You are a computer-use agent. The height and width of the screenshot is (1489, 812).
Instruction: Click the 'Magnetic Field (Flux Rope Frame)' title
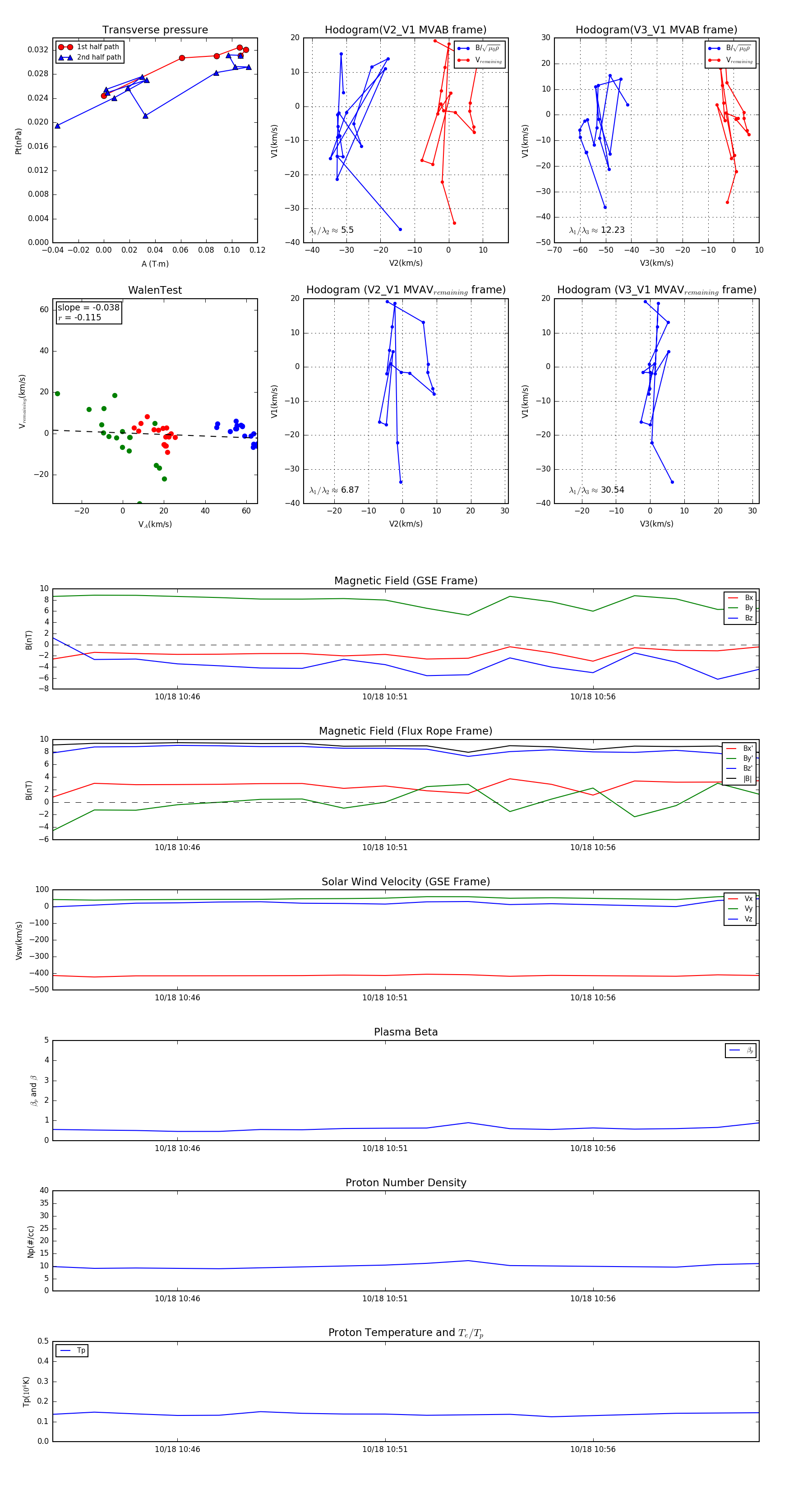tap(406, 731)
